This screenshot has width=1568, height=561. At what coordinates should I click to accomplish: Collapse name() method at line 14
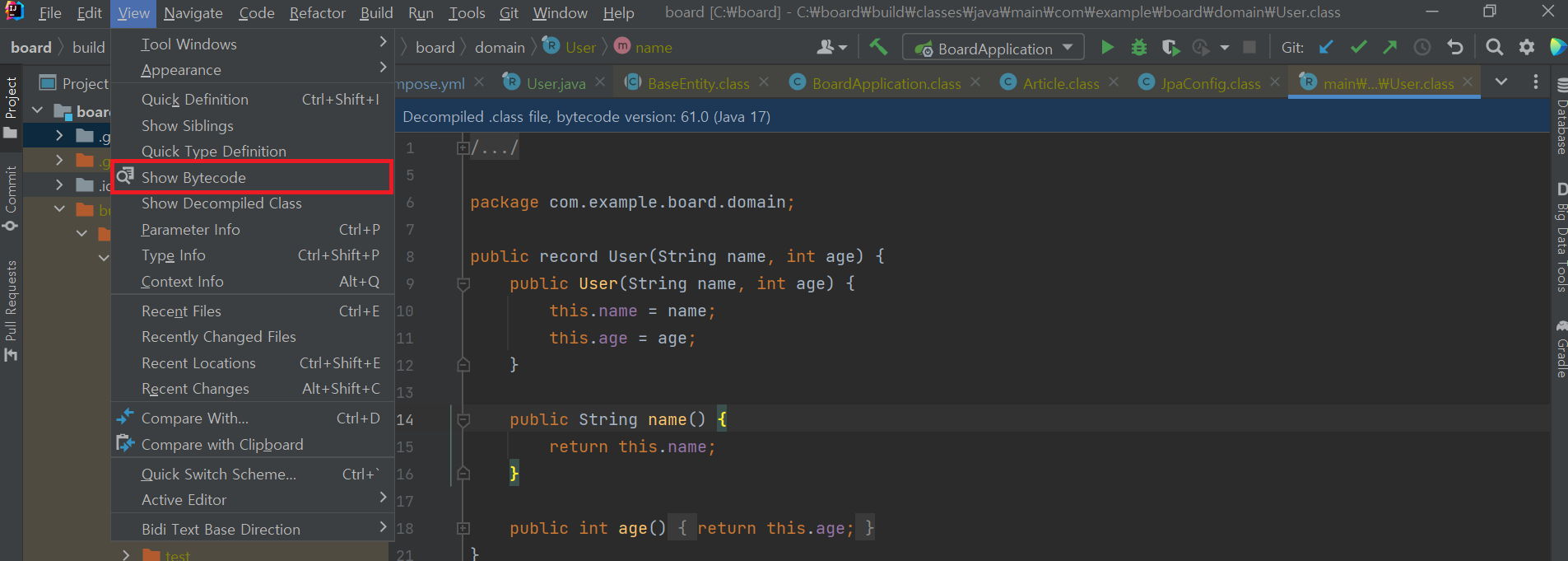tap(463, 420)
